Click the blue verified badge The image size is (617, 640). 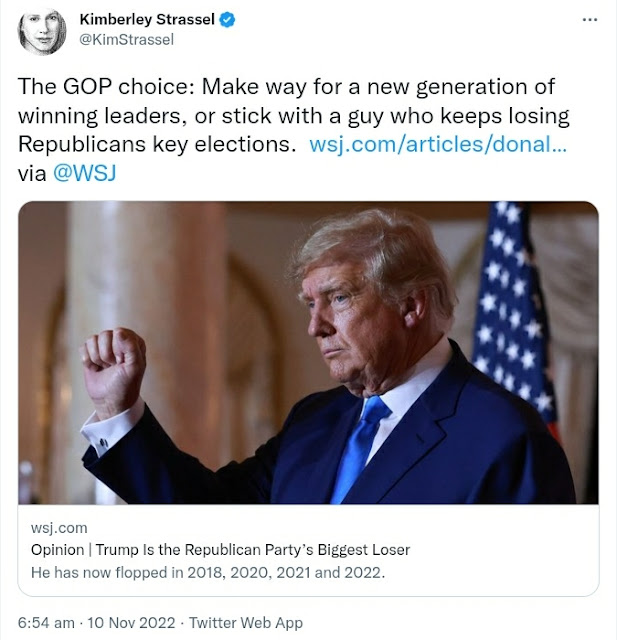227,20
